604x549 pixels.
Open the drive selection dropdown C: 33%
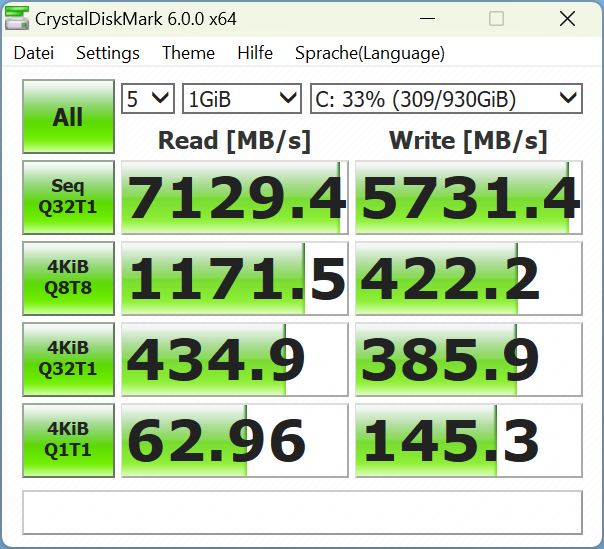(446, 99)
